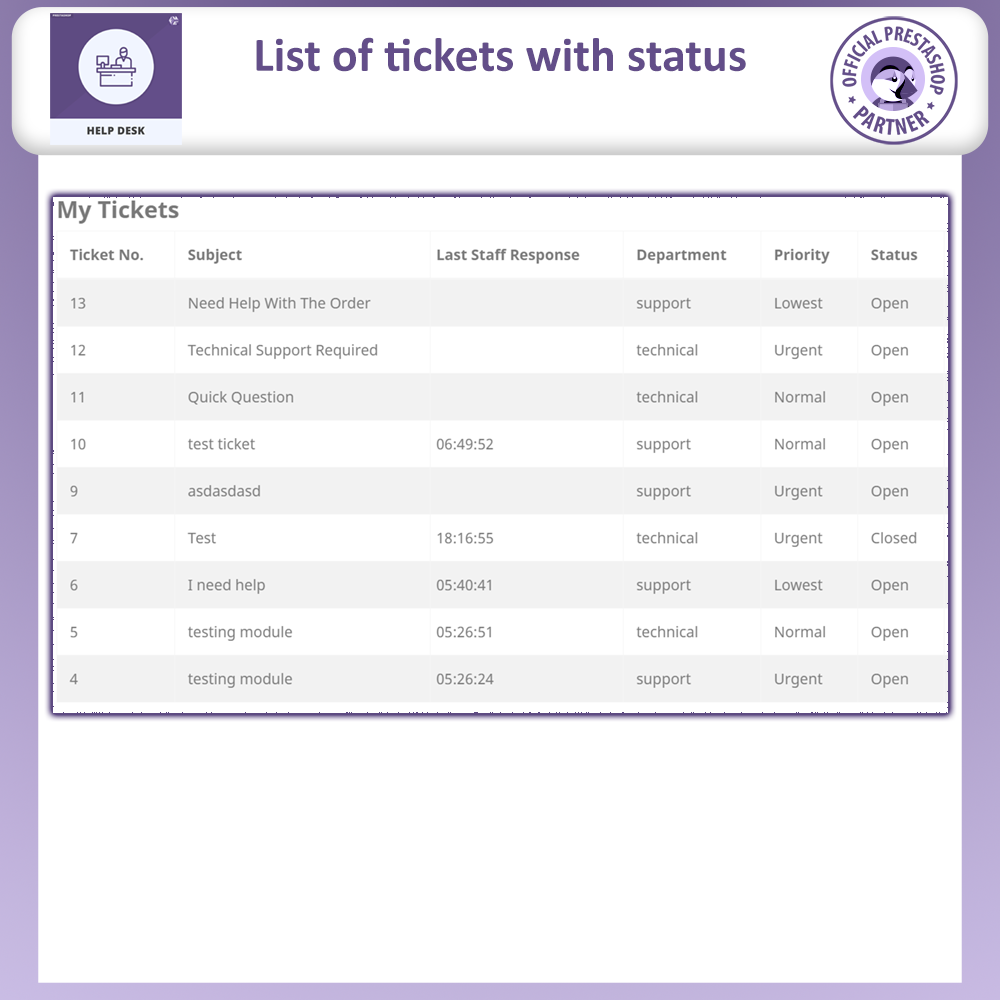Sort the table by the Priority column header
This screenshot has height=1000, width=1000.
[x=801, y=255]
